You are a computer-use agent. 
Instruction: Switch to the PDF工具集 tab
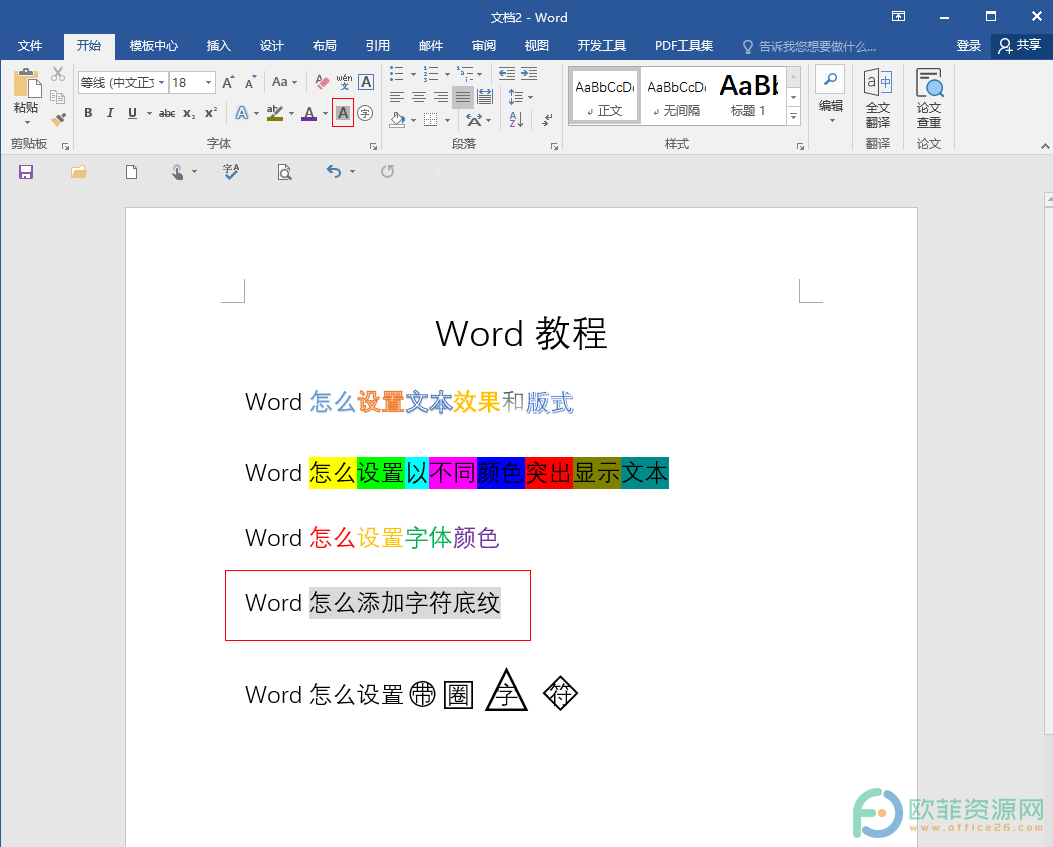pos(684,46)
